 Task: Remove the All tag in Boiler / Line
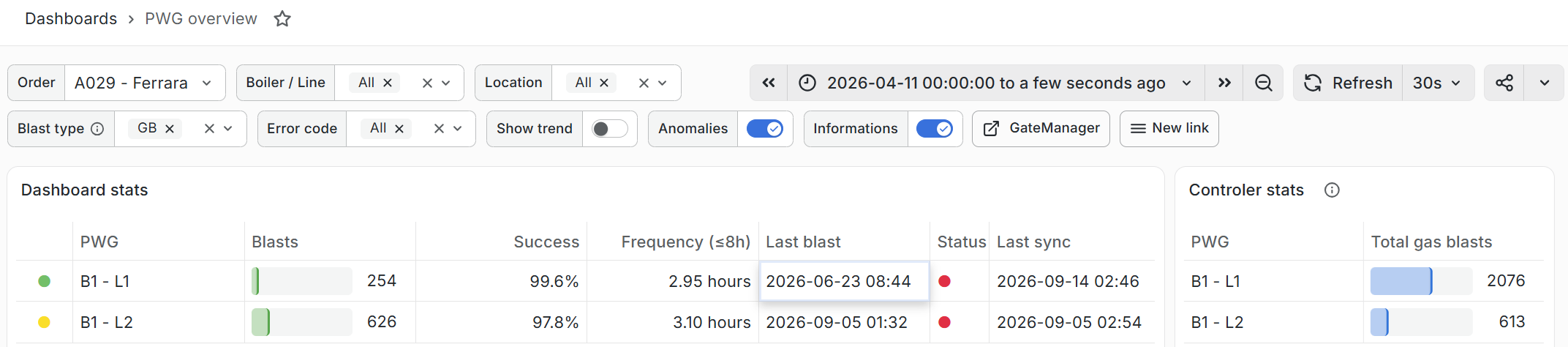point(388,83)
